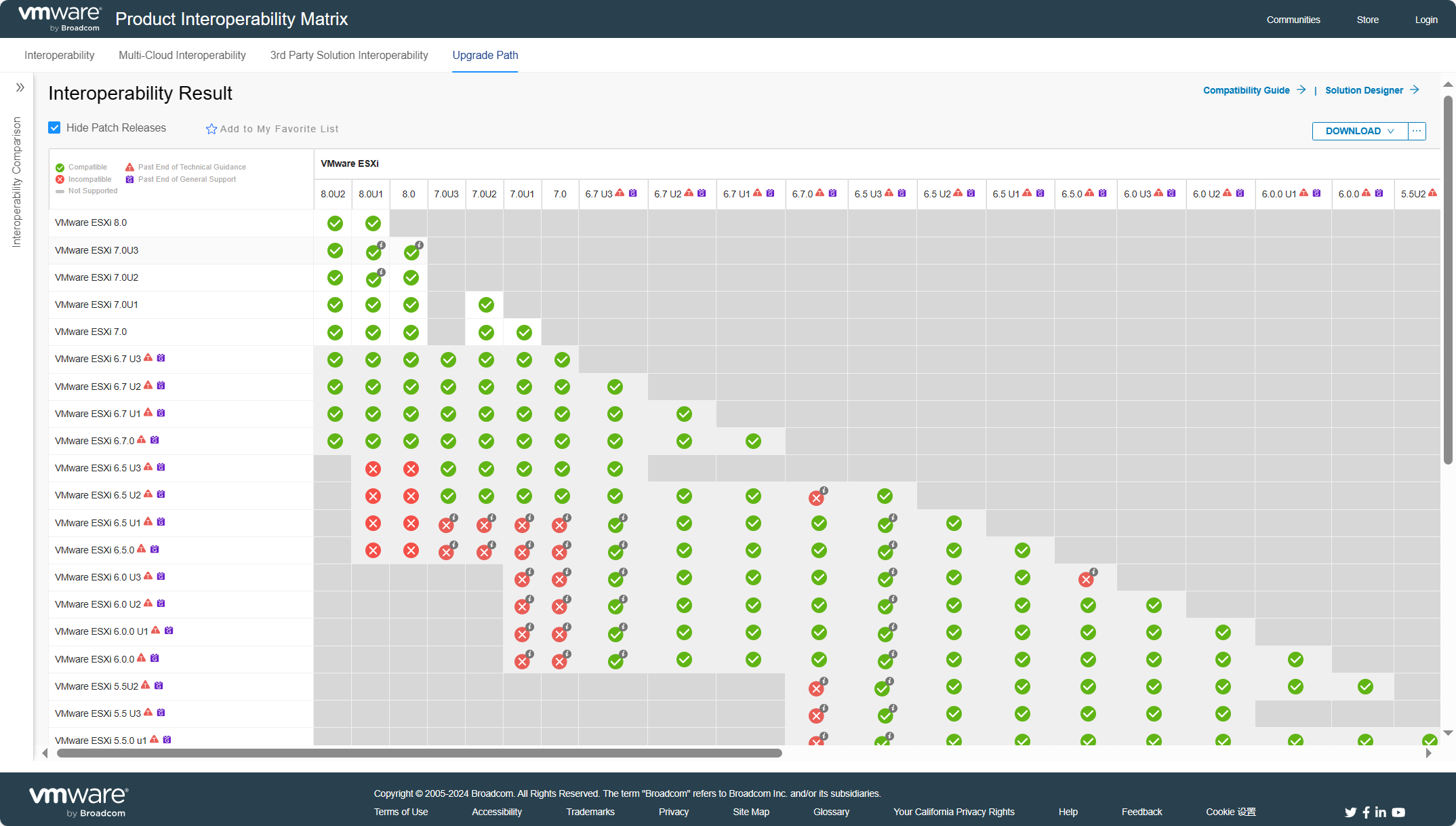The height and width of the screenshot is (826, 1456).
Task: Open the DOWNLOAD dropdown
Action: [x=1360, y=131]
